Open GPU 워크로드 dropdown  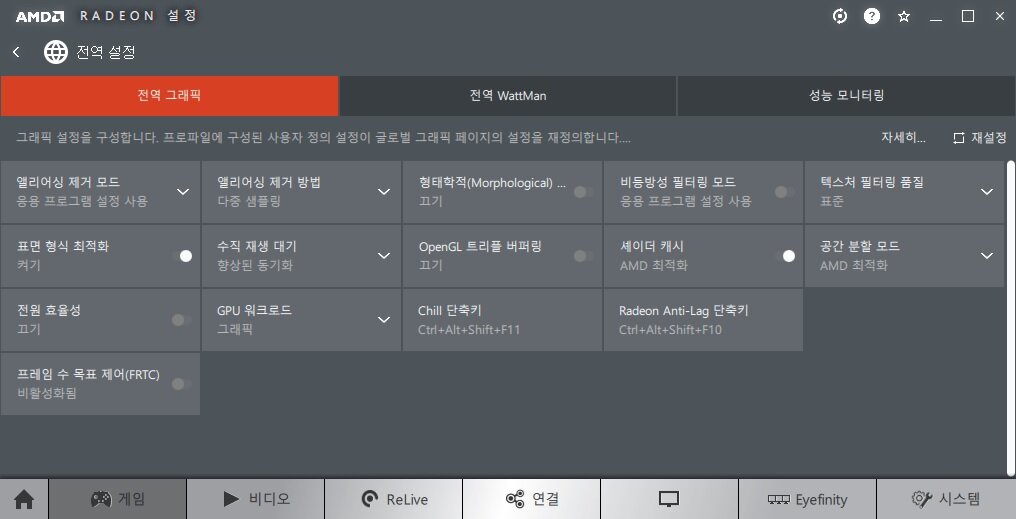point(384,320)
